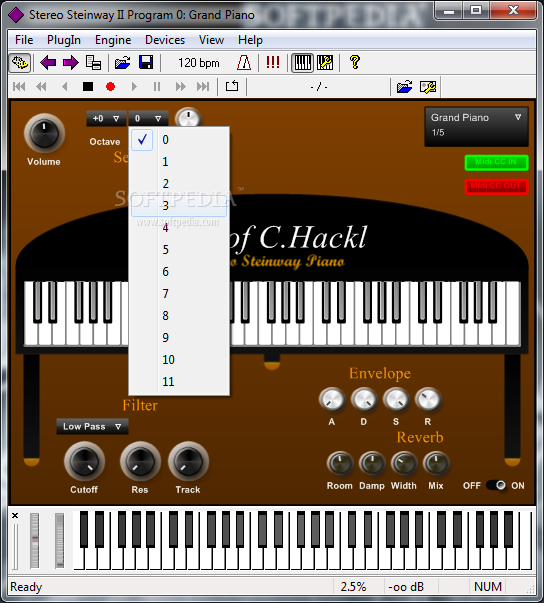The image size is (544, 603).
Task: Click the step back playback arrow
Action: tap(65, 87)
